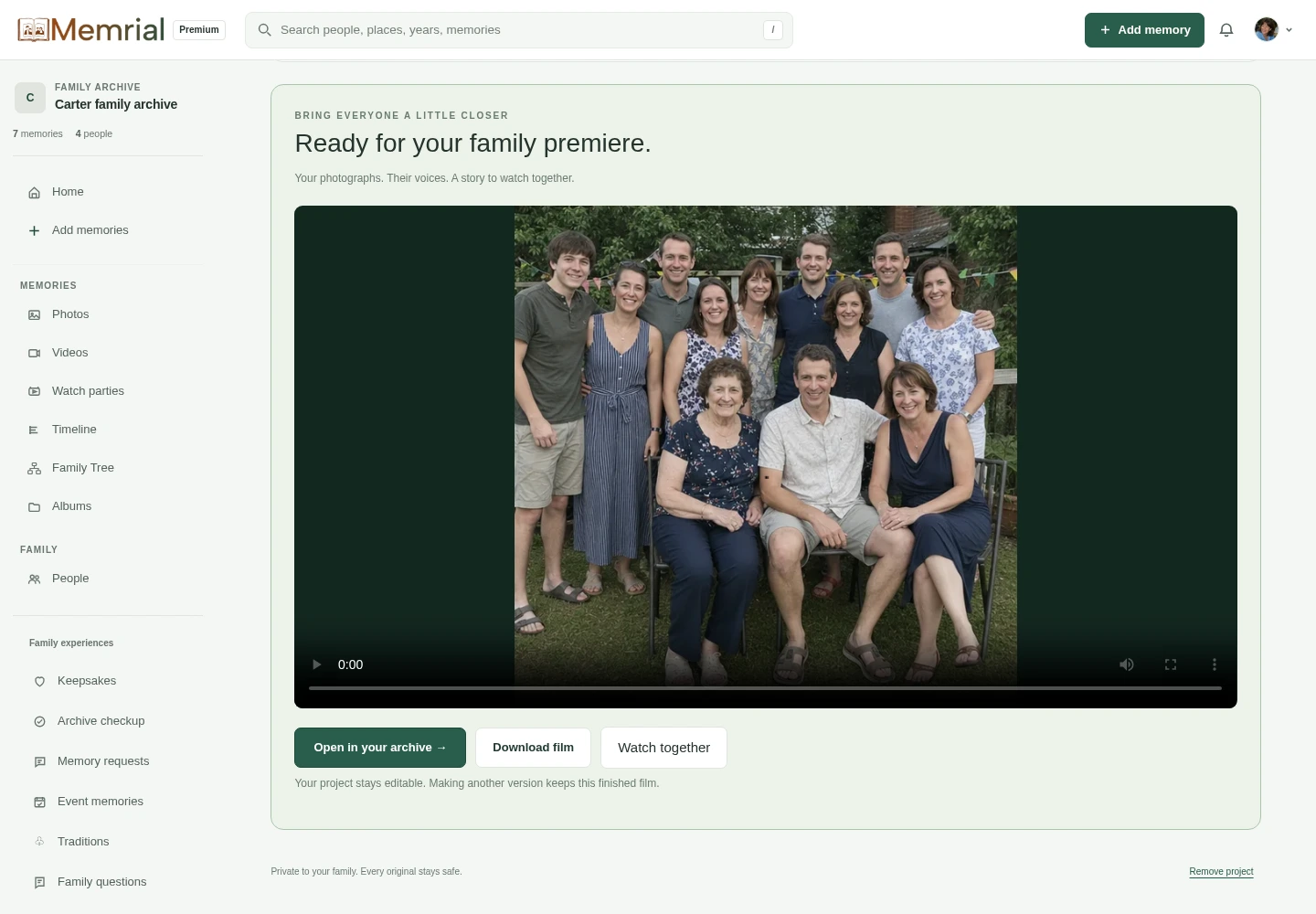This screenshot has width=1316, height=914.
Task: Click Open in your archive button
Action: [380, 748]
